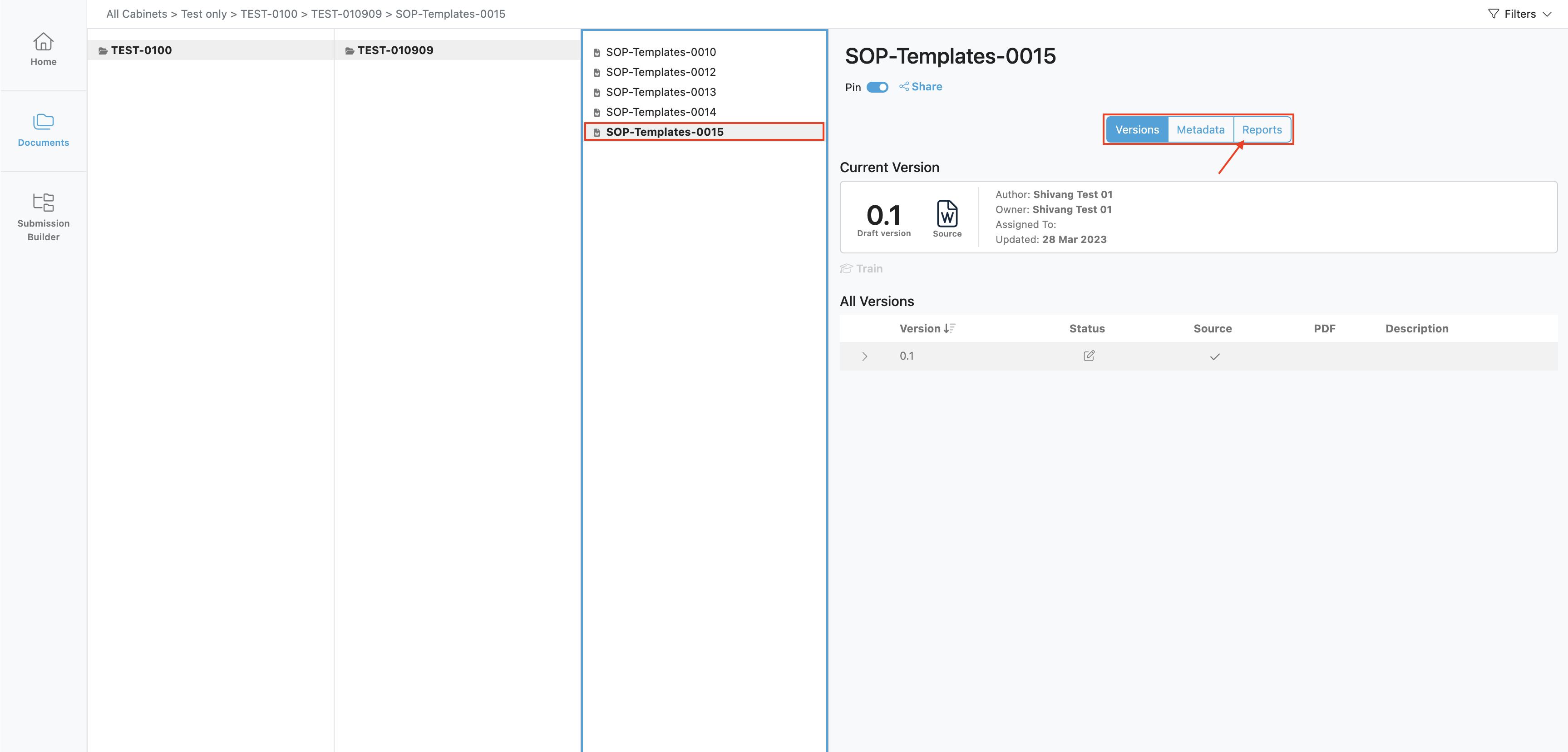The width and height of the screenshot is (1568, 752).
Task: Toggle the Pin switch off
Action: [x=877, y=87]
